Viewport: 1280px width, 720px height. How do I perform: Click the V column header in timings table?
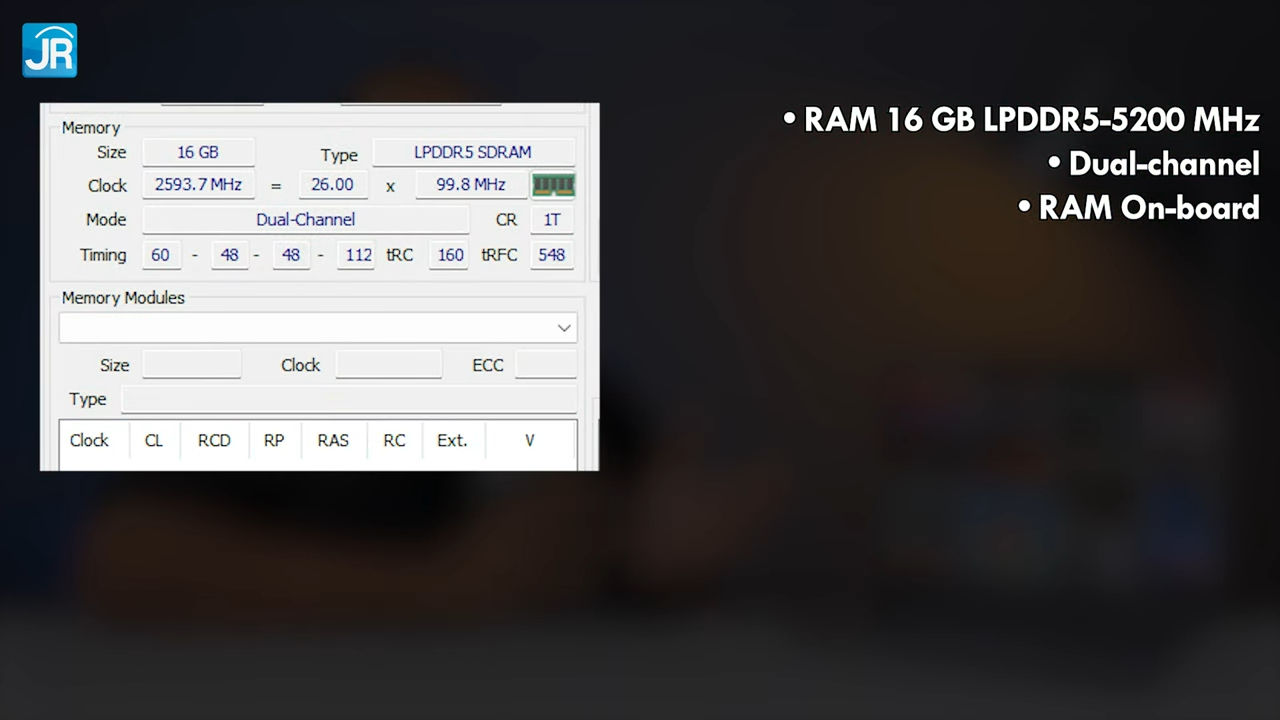point(529,440)
